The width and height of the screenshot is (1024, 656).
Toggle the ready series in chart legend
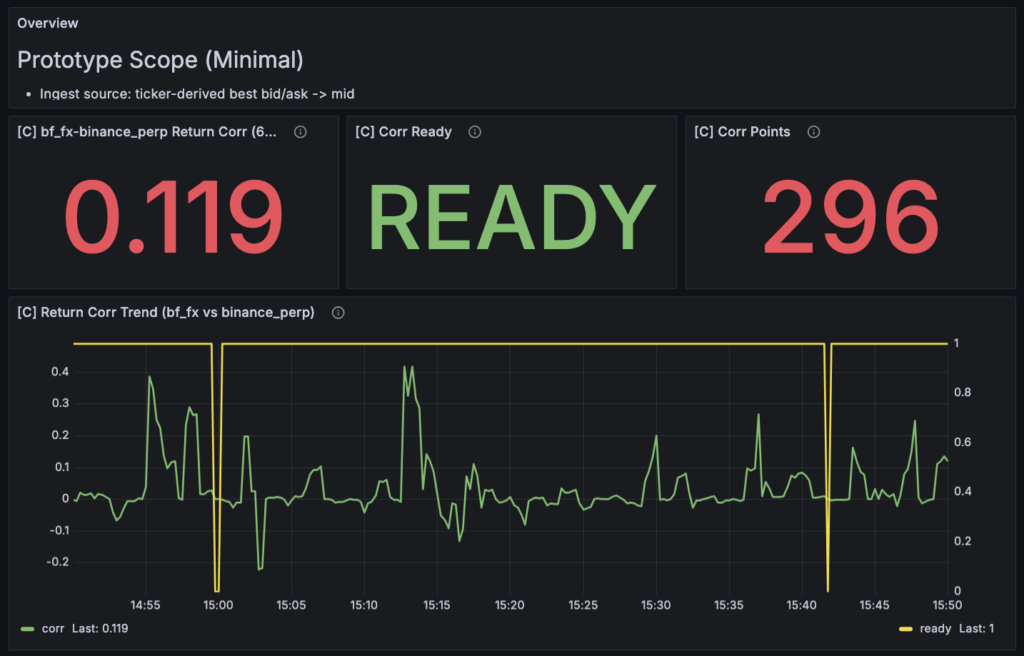click(935, 628)
